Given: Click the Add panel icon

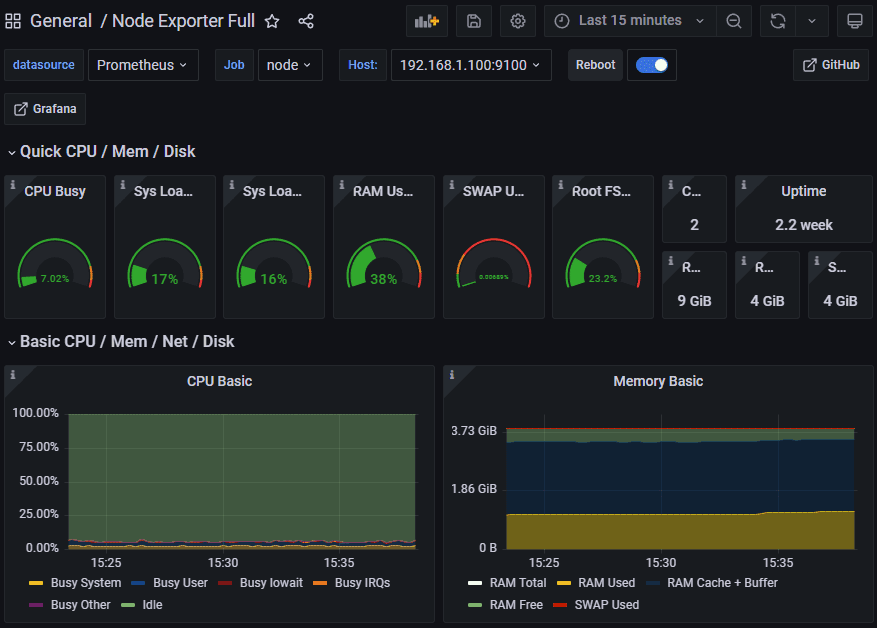Looking at the screenshot, I should click(427, 21).
